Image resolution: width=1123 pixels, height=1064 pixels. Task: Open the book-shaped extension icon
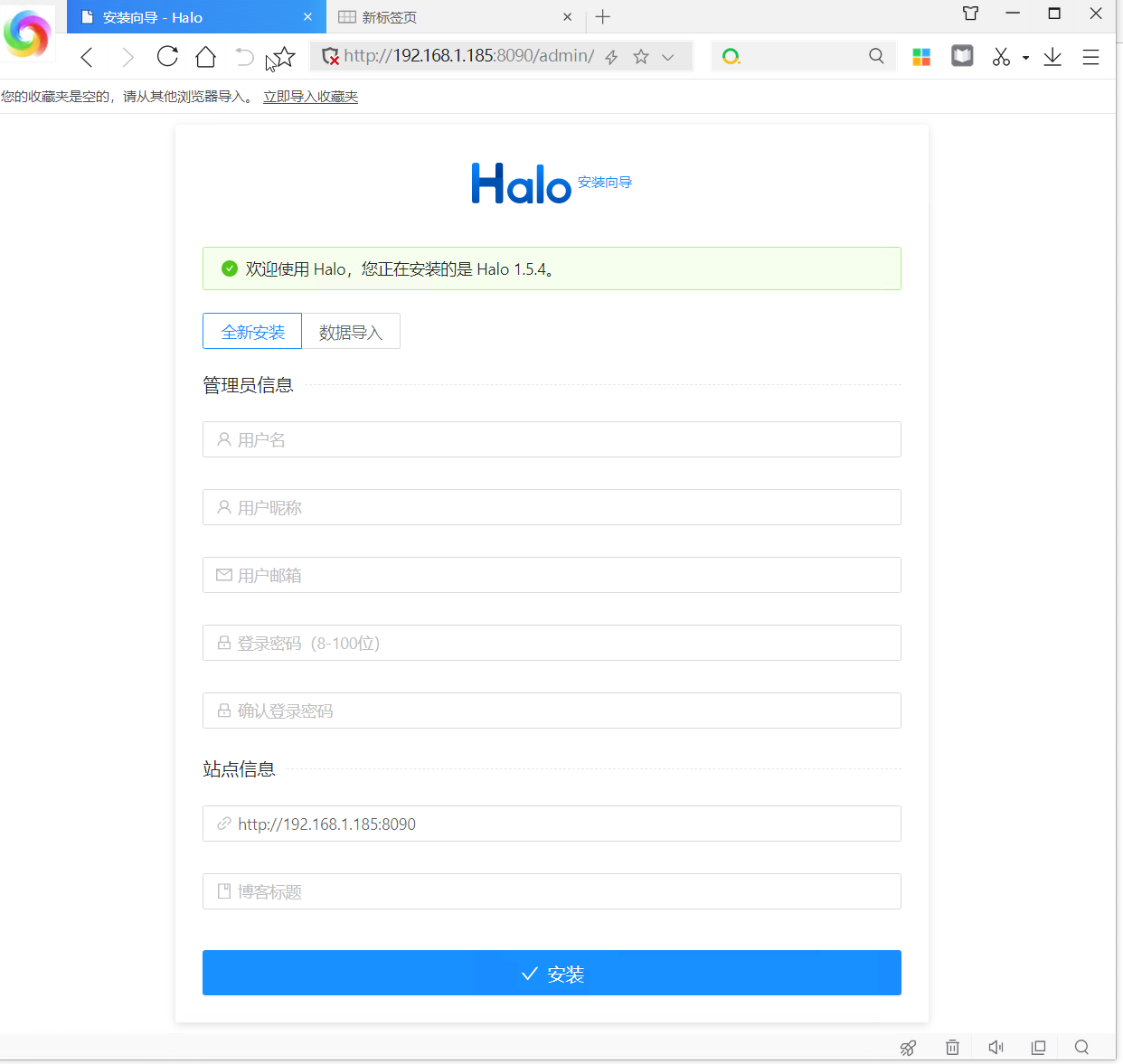tap(962, 56)
